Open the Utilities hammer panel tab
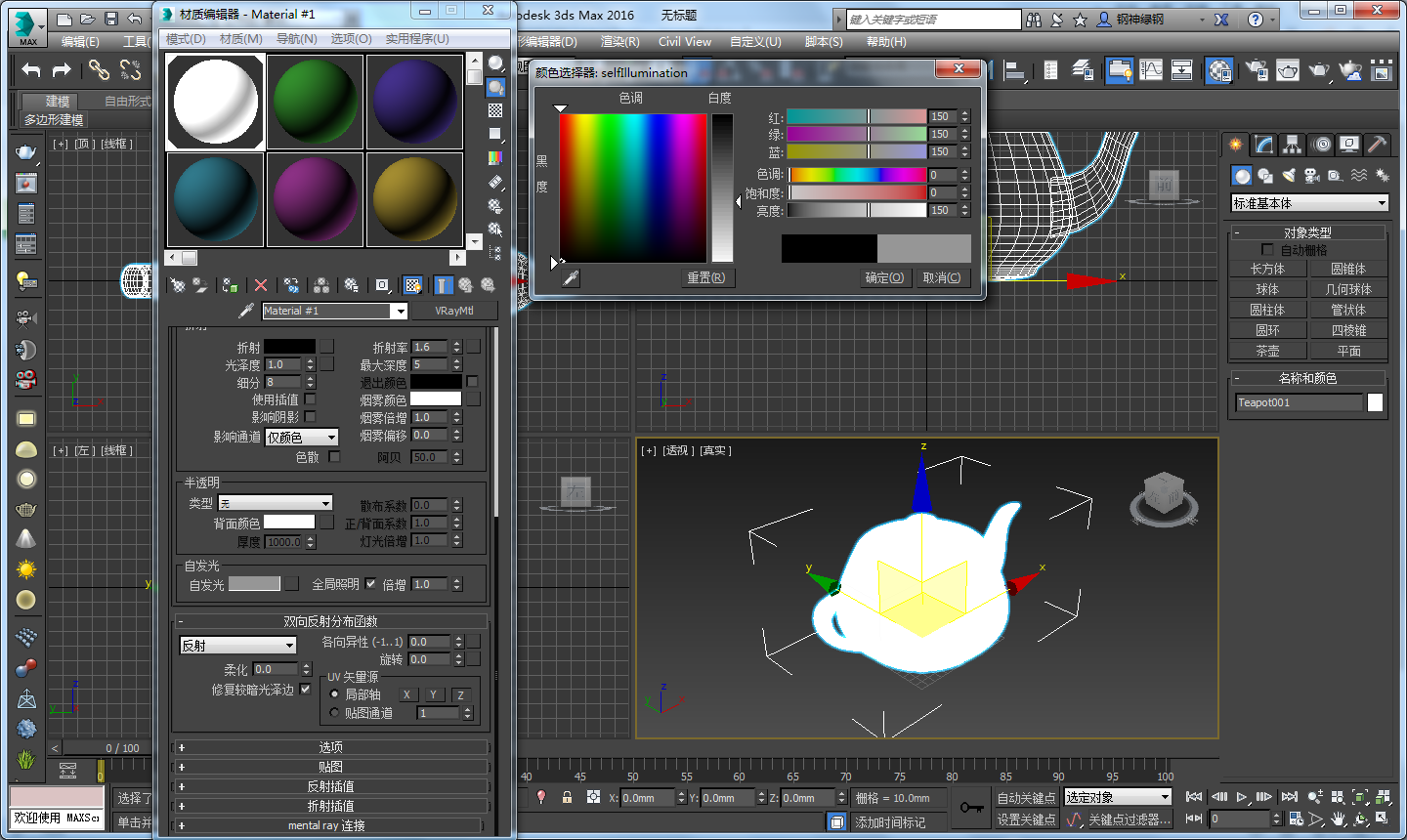This screenshot has width=1407, height=840. click(x=1378, y=145)
